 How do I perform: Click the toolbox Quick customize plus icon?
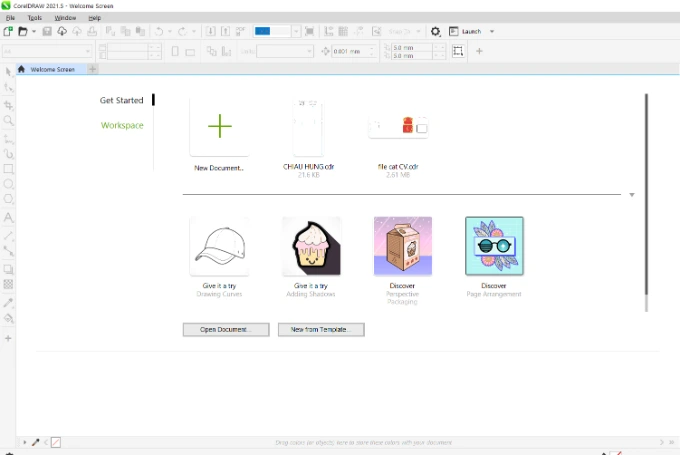click(8, 338)
